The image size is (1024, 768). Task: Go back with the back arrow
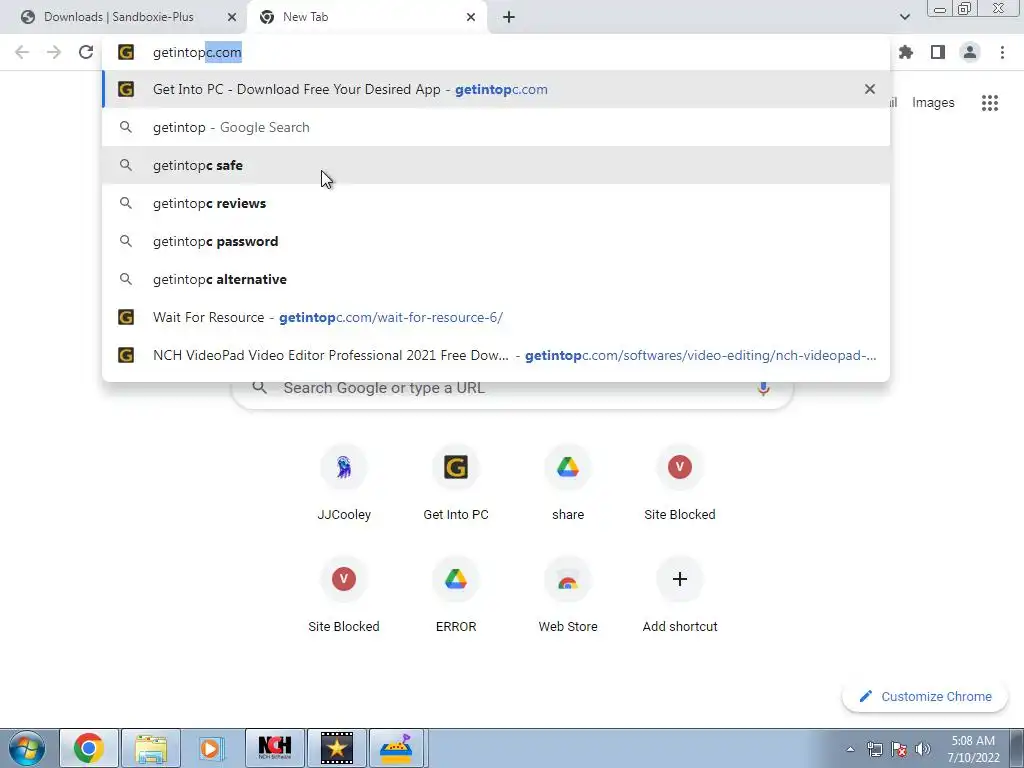(22, 52)
